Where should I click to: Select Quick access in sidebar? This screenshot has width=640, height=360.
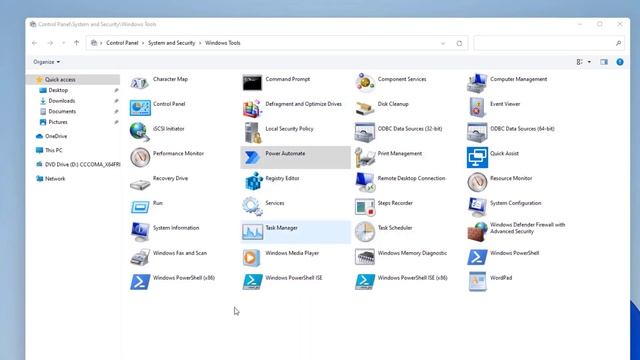tap(74, 80)
